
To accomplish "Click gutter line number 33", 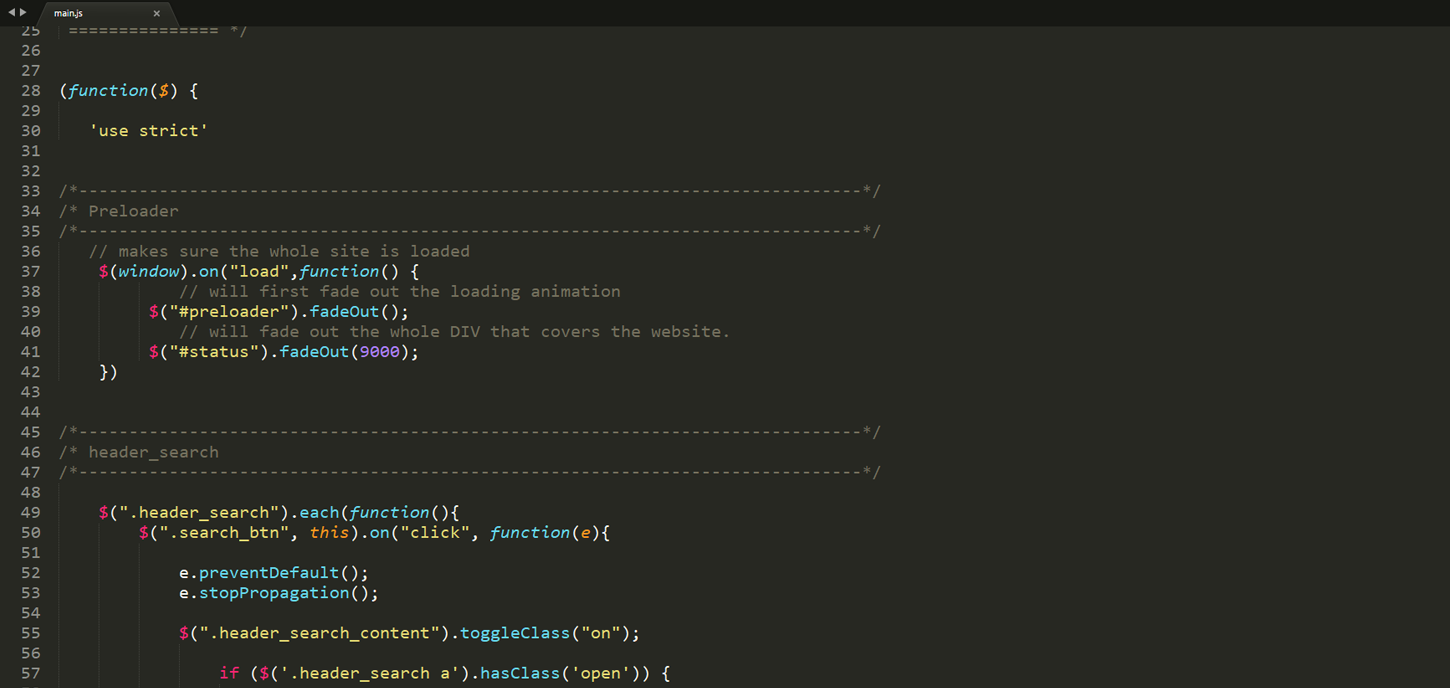I will point(30,191).
